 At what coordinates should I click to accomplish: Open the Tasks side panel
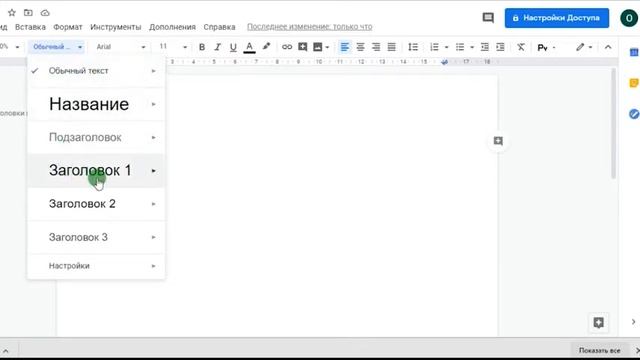coord(634,114)
